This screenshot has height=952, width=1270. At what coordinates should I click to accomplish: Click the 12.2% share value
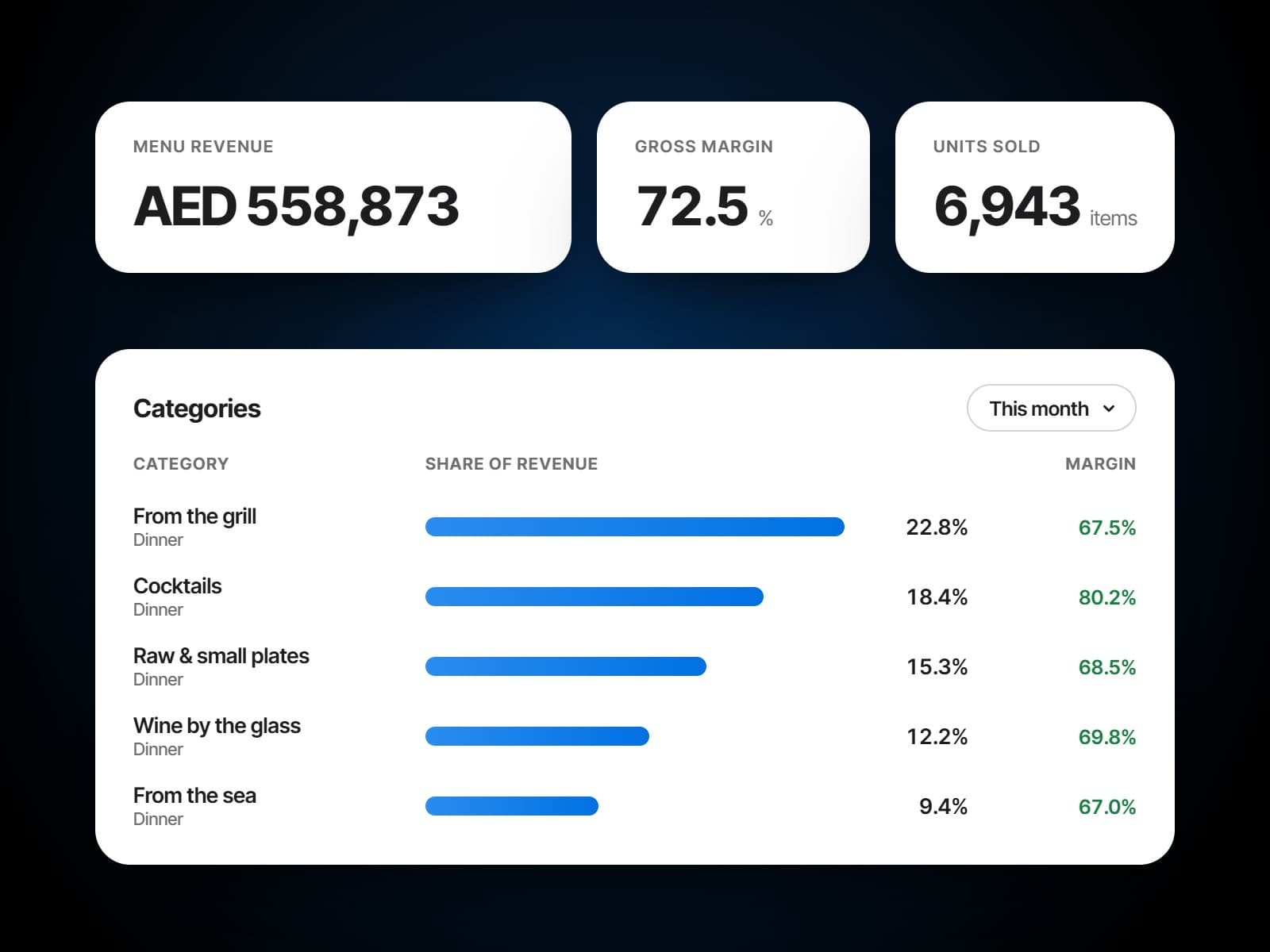(x=937, y=736)
